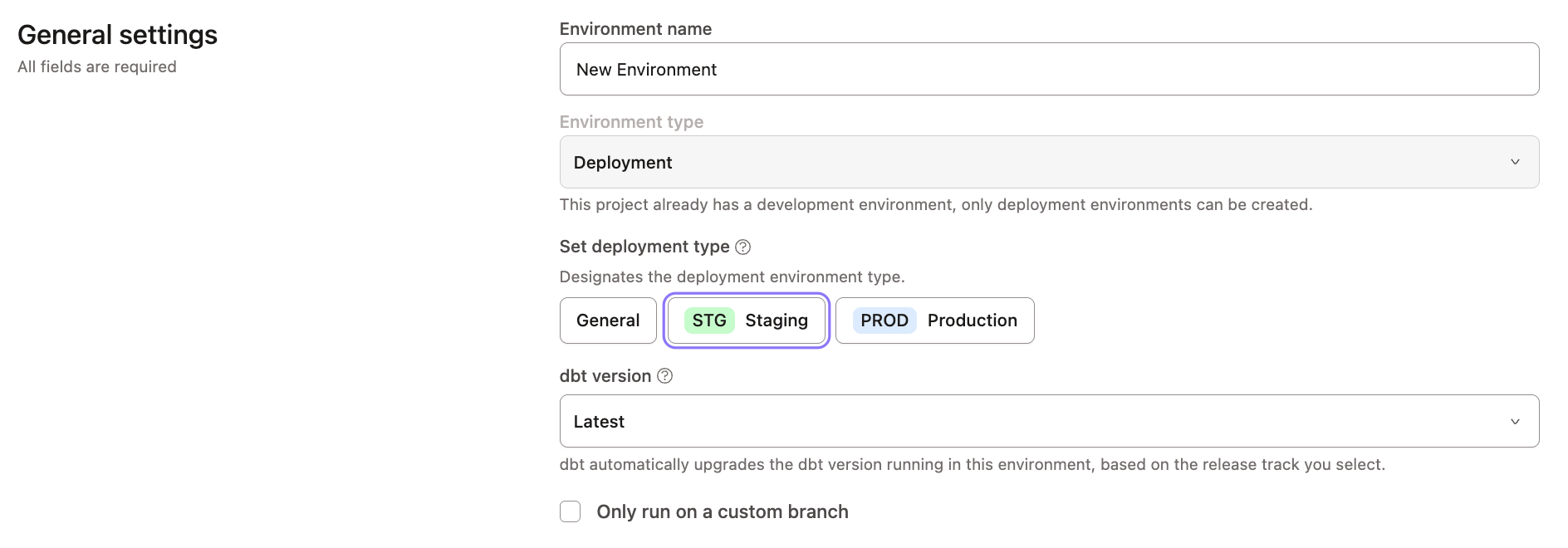Select the General deployment type
Viewport: 1568px width, 548px height.
608,320
